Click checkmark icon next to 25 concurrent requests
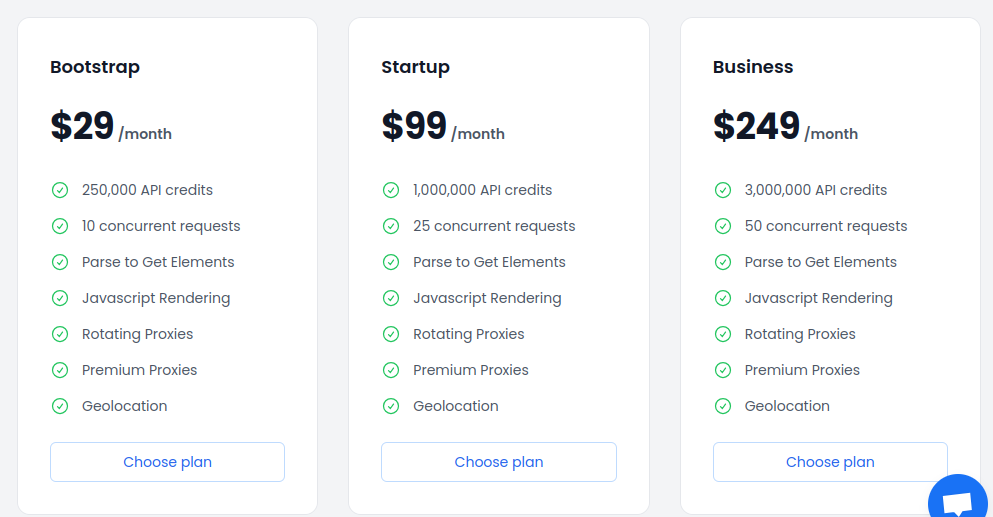The image size is (993, 517). (391, 226)
